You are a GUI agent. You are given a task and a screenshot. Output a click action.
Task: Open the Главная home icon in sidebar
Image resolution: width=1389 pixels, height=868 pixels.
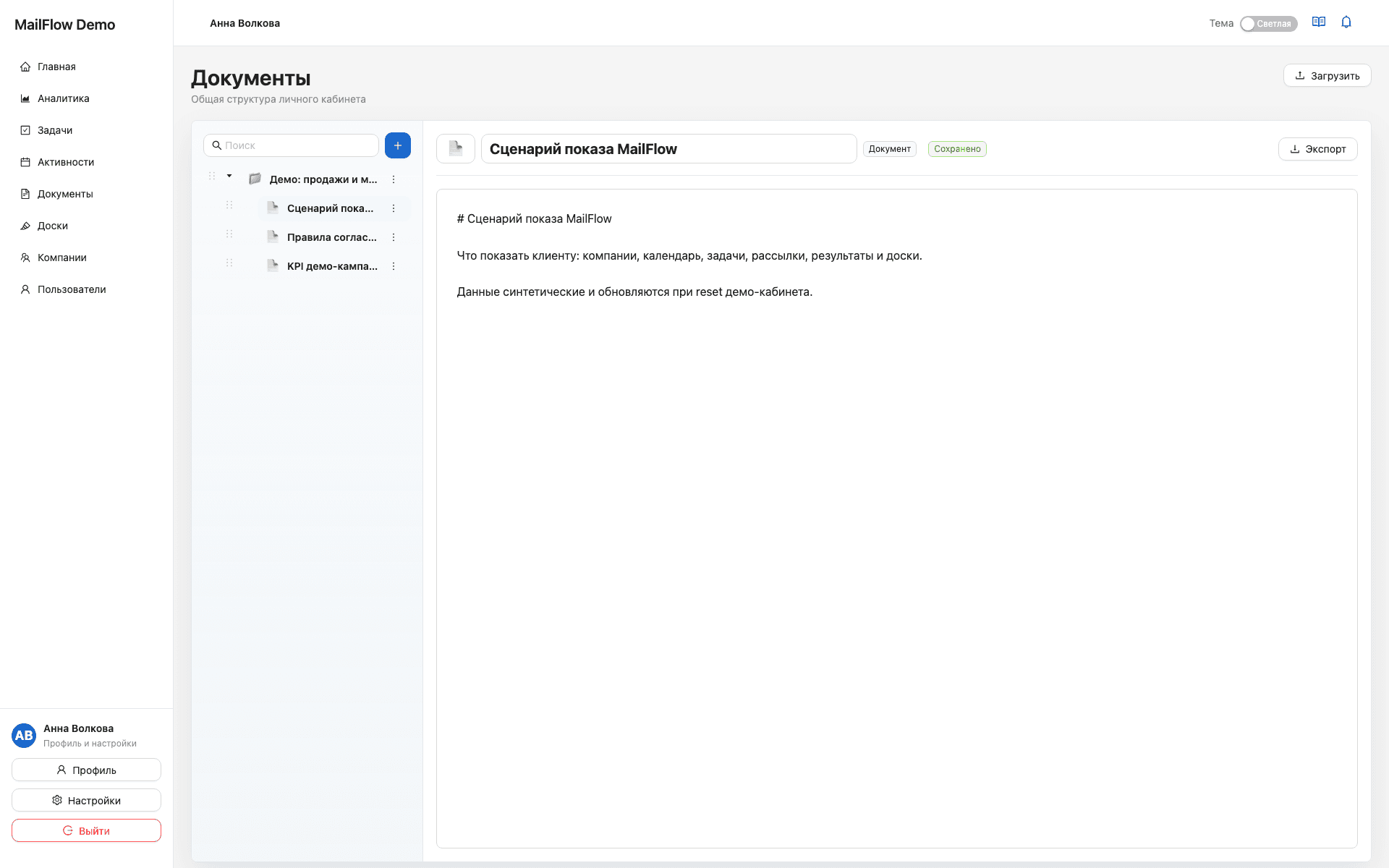click(25, 67)
